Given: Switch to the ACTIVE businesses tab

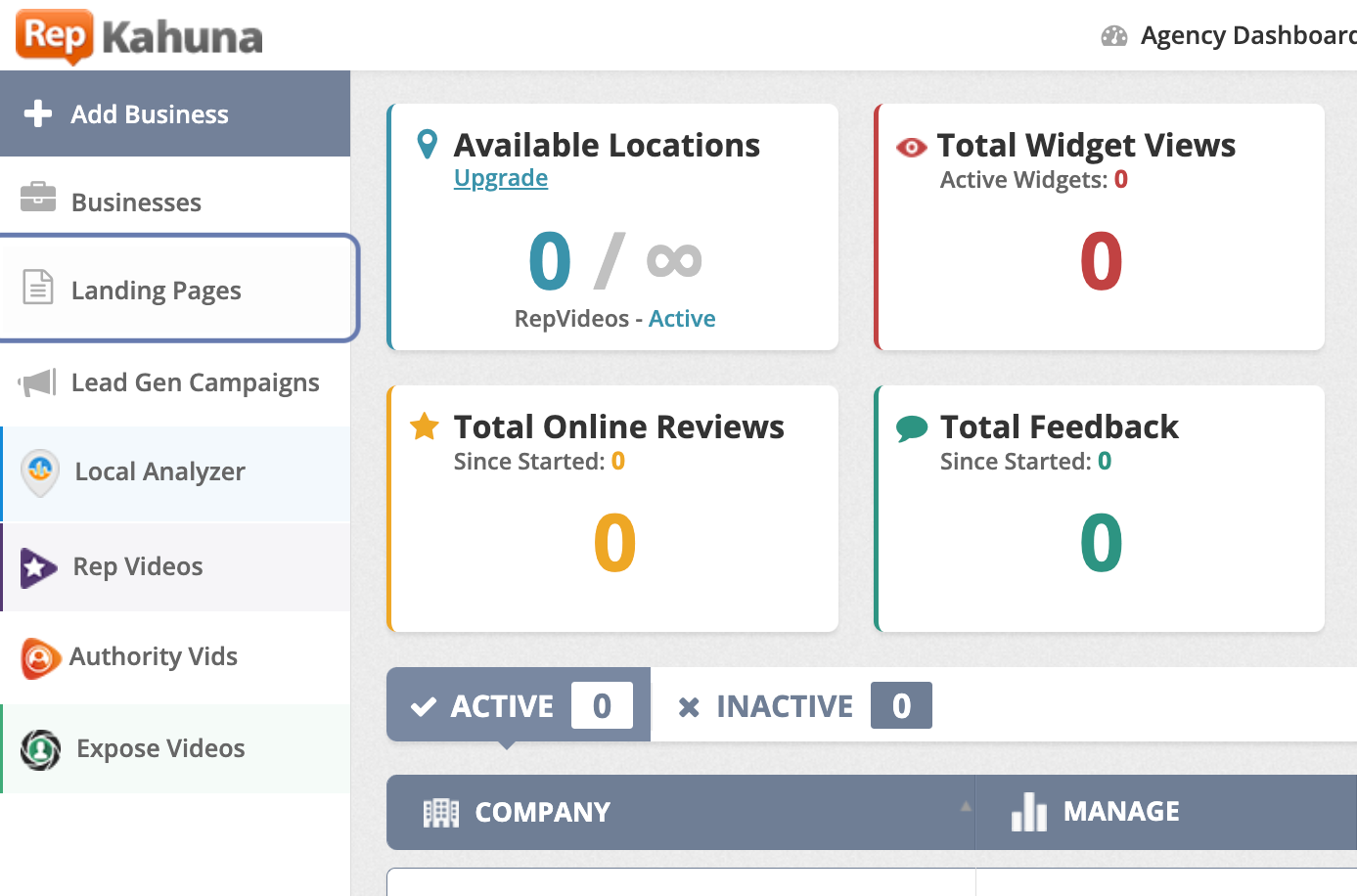Looking at the screenshot, I should point(502,706).
